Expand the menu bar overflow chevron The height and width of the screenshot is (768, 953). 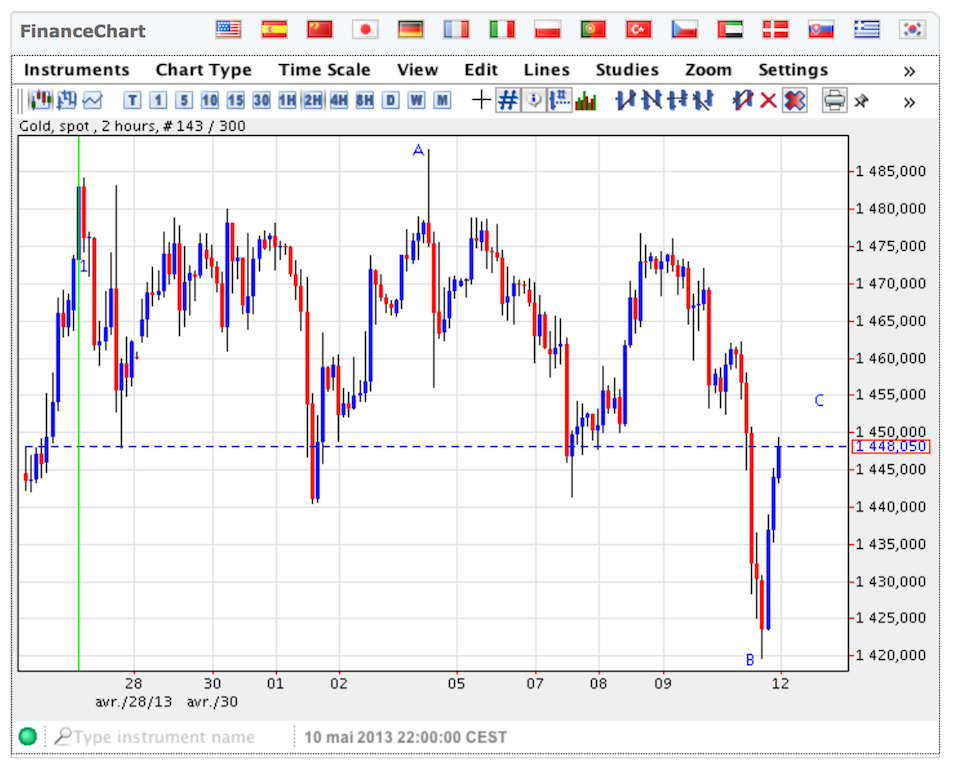tap(909, 70)
